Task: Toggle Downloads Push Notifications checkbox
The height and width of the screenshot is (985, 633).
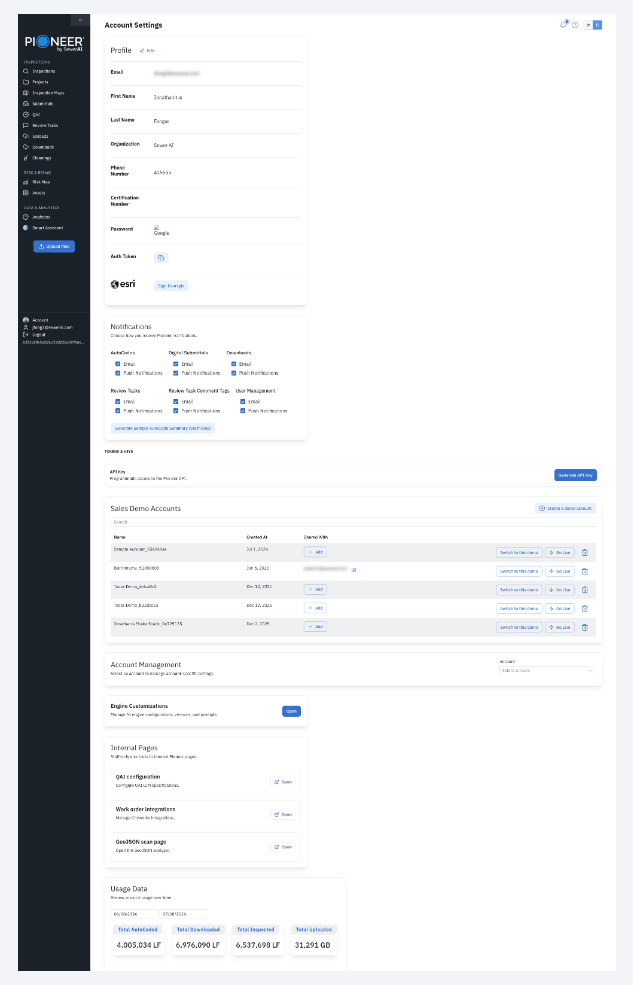Action: click(234, 373)
